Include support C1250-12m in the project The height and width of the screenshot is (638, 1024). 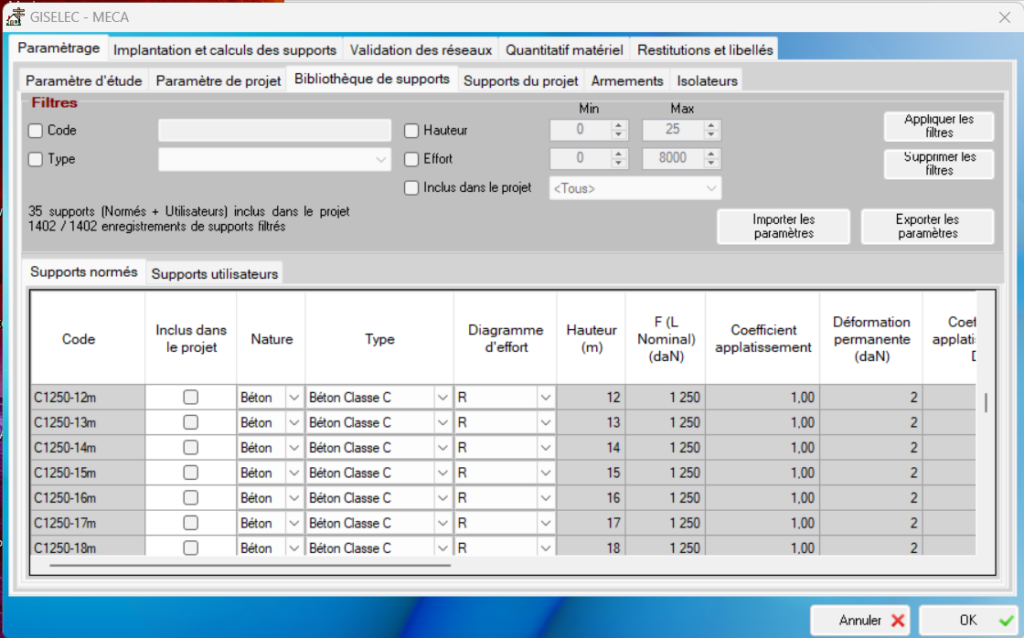point(190,397)
